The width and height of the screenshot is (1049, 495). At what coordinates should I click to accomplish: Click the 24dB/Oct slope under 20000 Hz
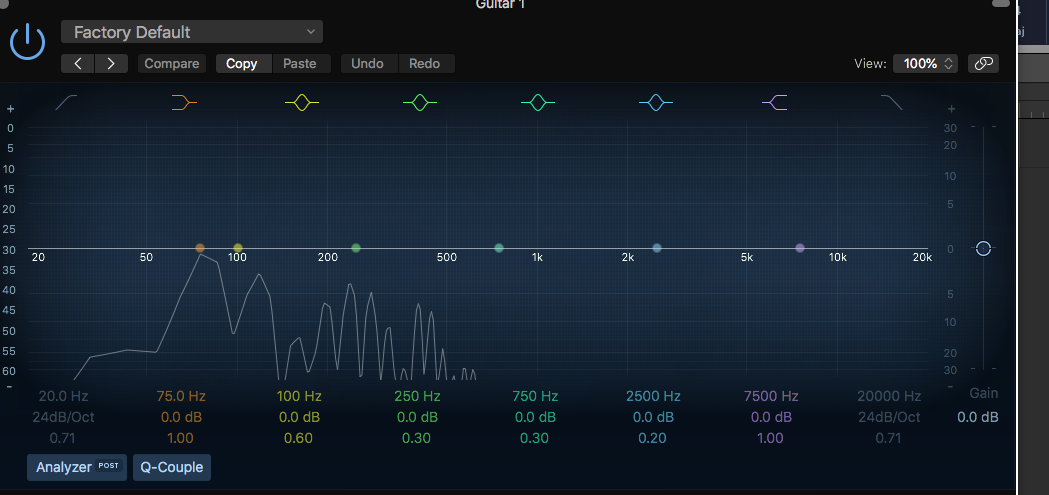(x=889, y=417)
